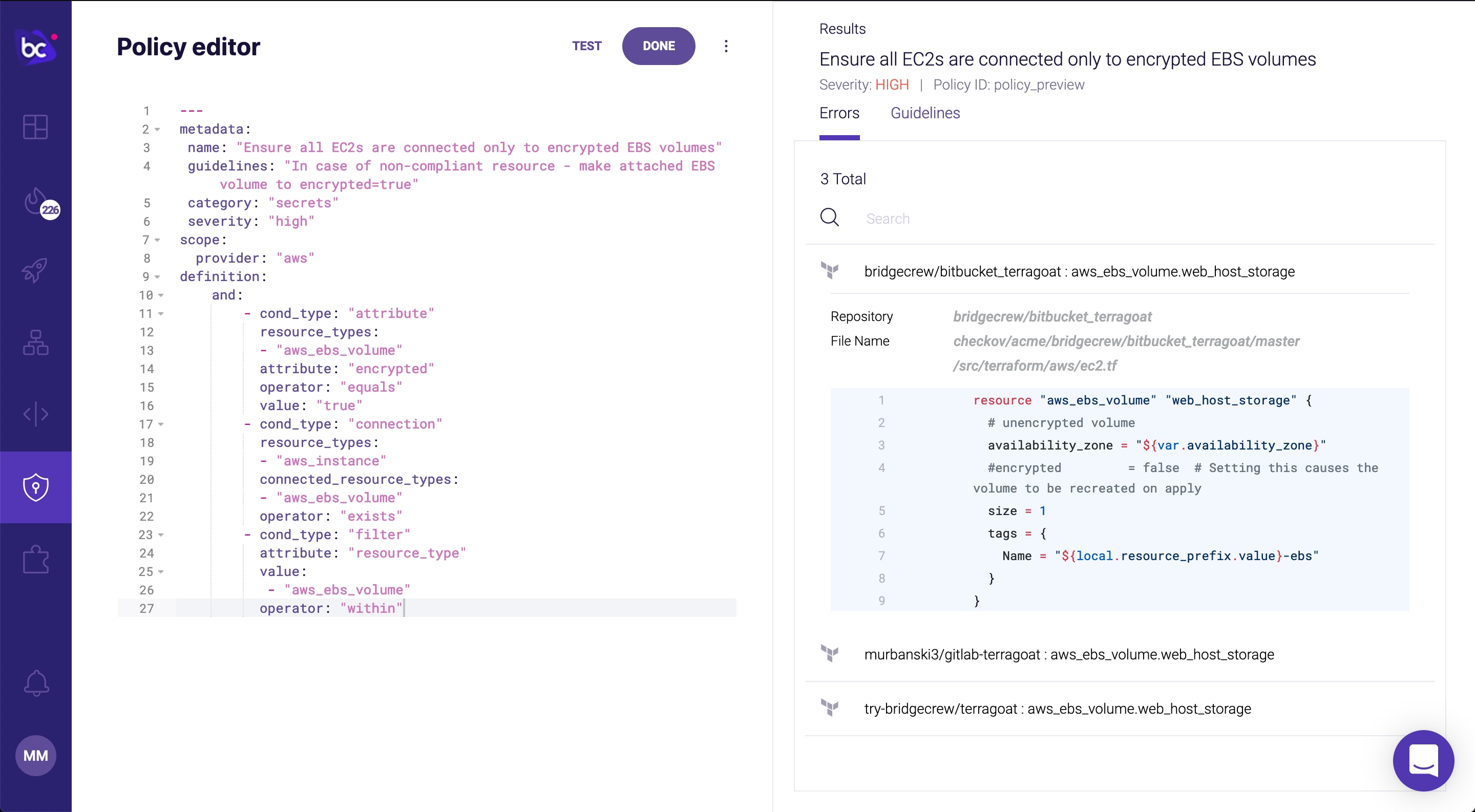Open the resources hierarchy icon
1475x812 pixels.
(35, 342)
